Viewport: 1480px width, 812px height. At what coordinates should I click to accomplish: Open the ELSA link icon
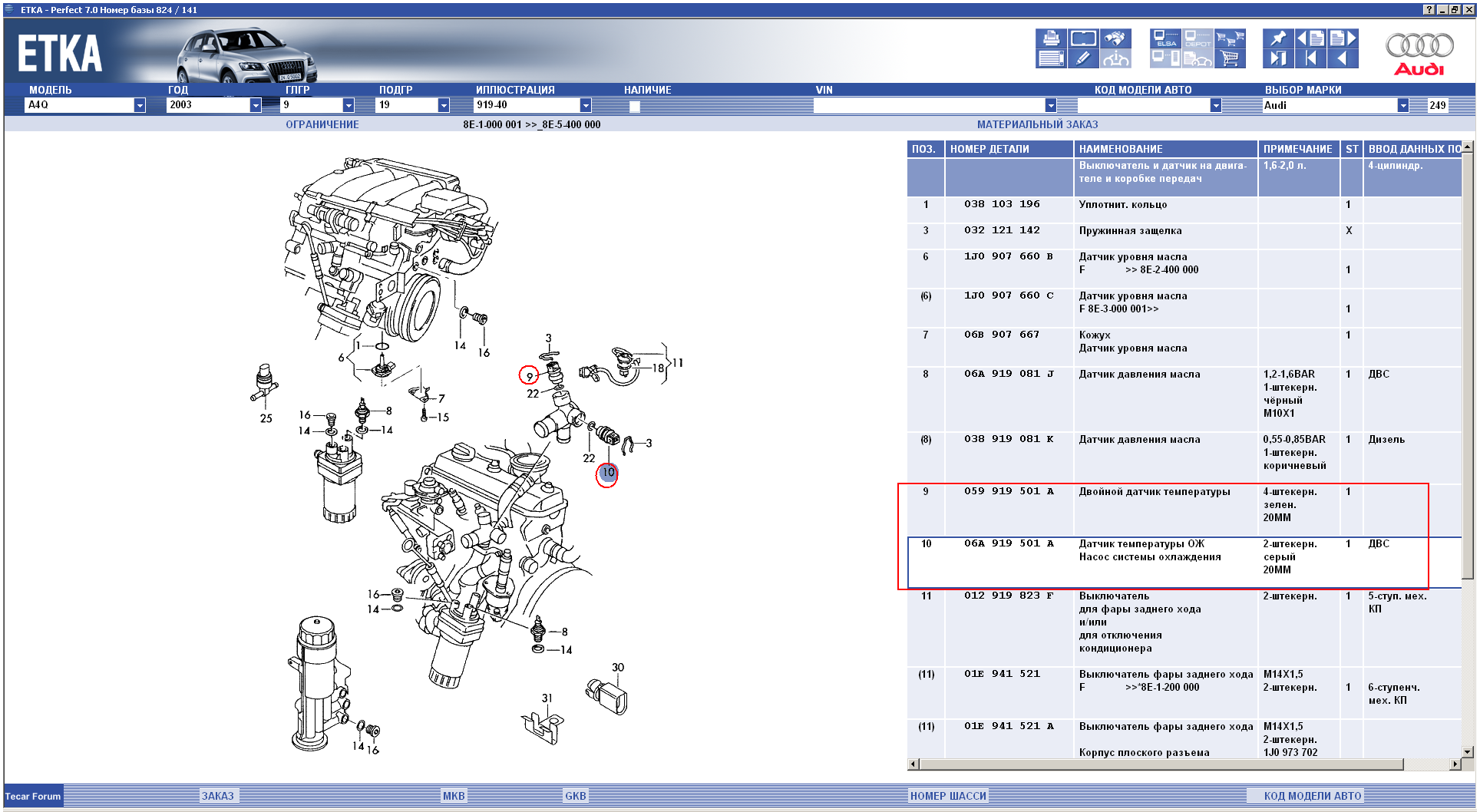click(x=1165, y=38)
